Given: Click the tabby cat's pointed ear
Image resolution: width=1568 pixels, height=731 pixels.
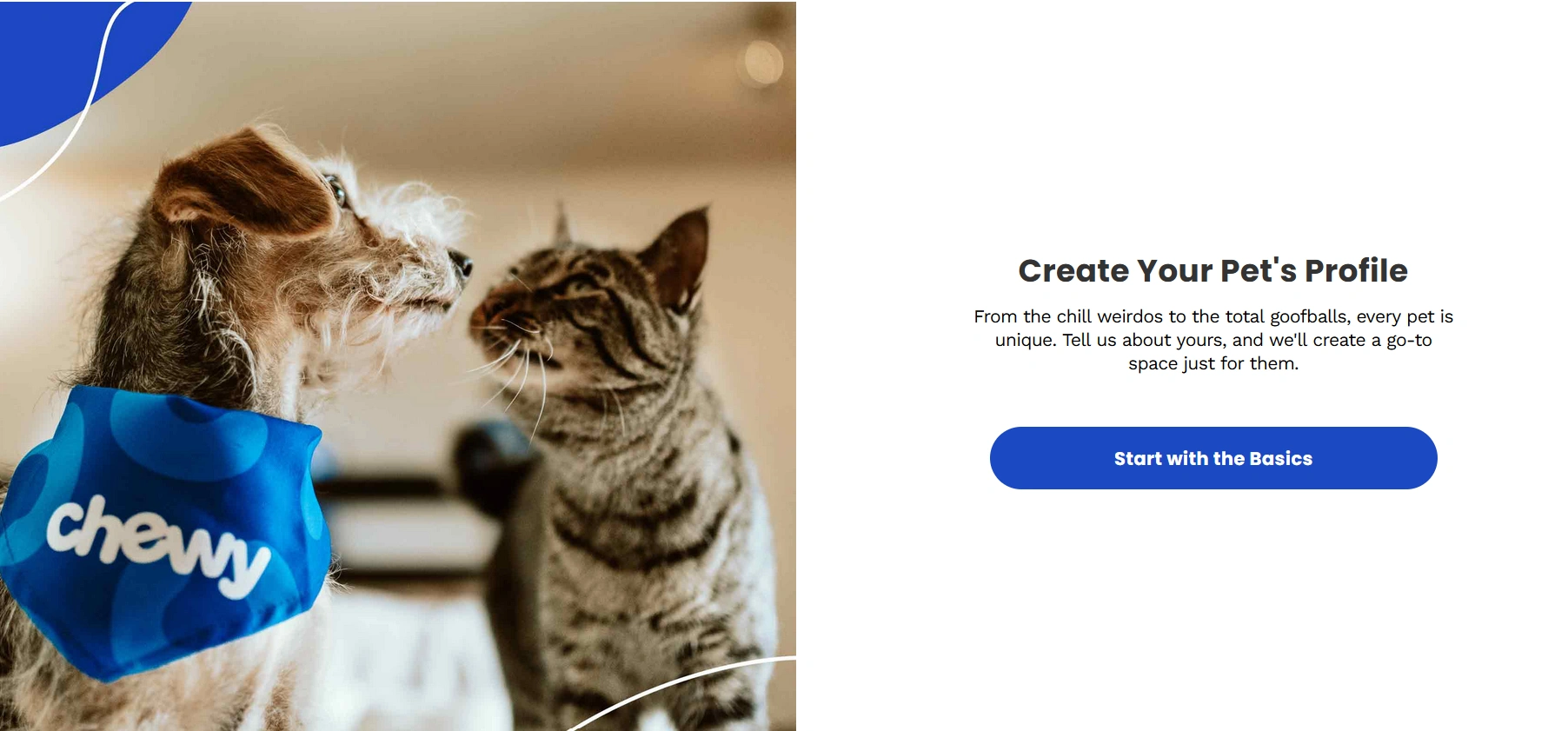Looking at the screenshot, I should point(682,252).
